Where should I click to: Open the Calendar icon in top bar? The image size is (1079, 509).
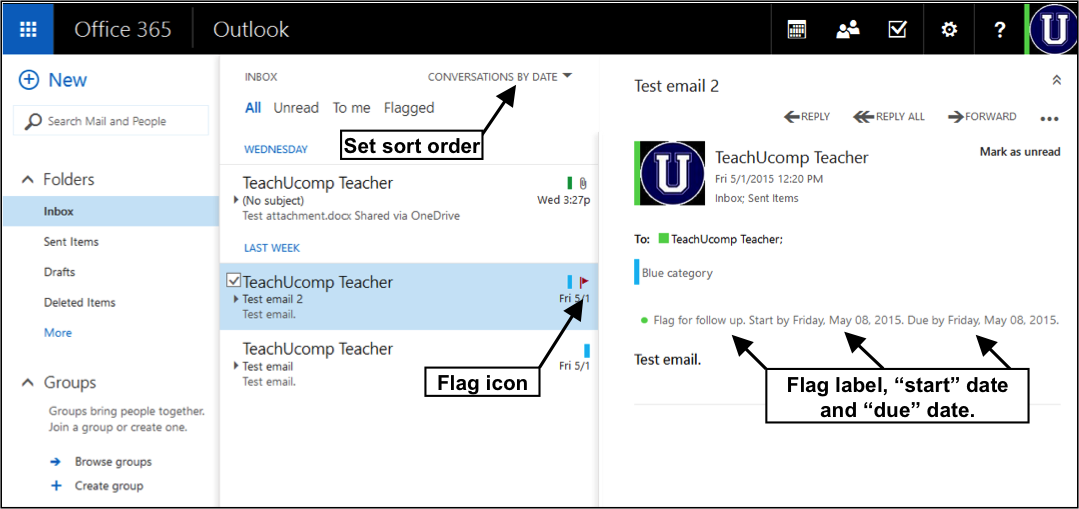tap(797, 30)
